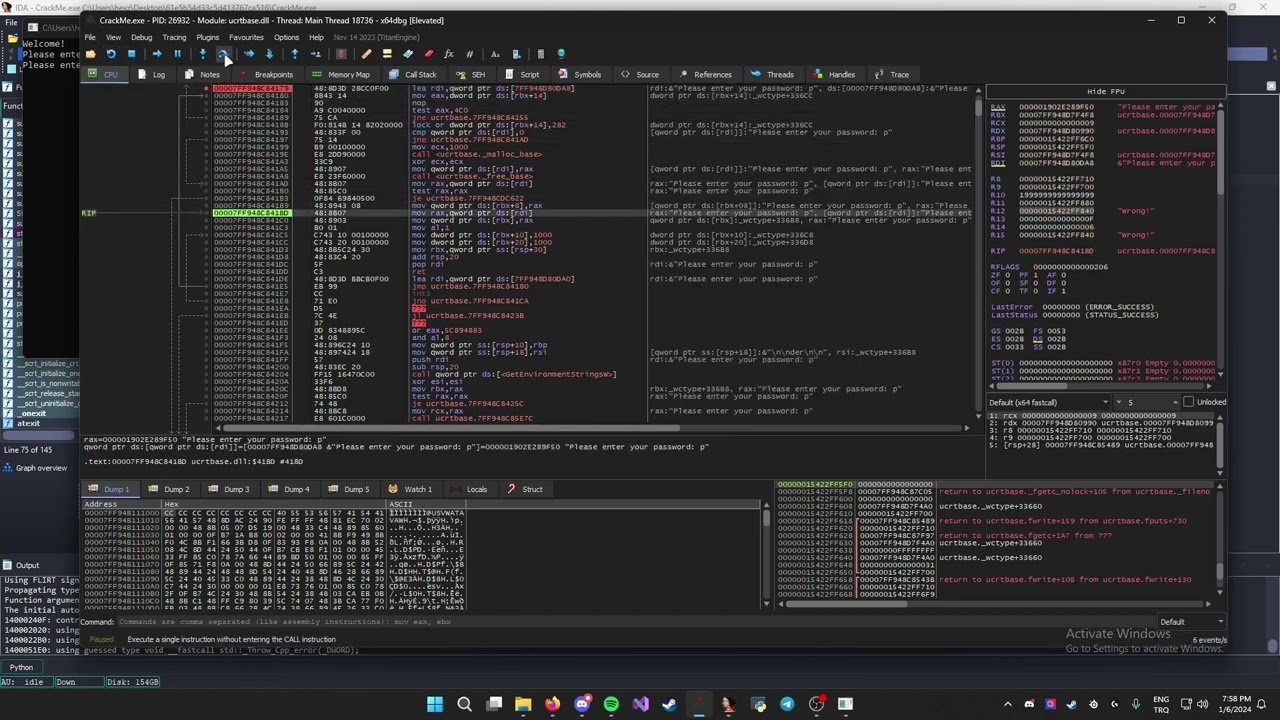Open the Favourites menu
Screen dimensions: 1280x720
pyautogui.click(x=246, y=37)
